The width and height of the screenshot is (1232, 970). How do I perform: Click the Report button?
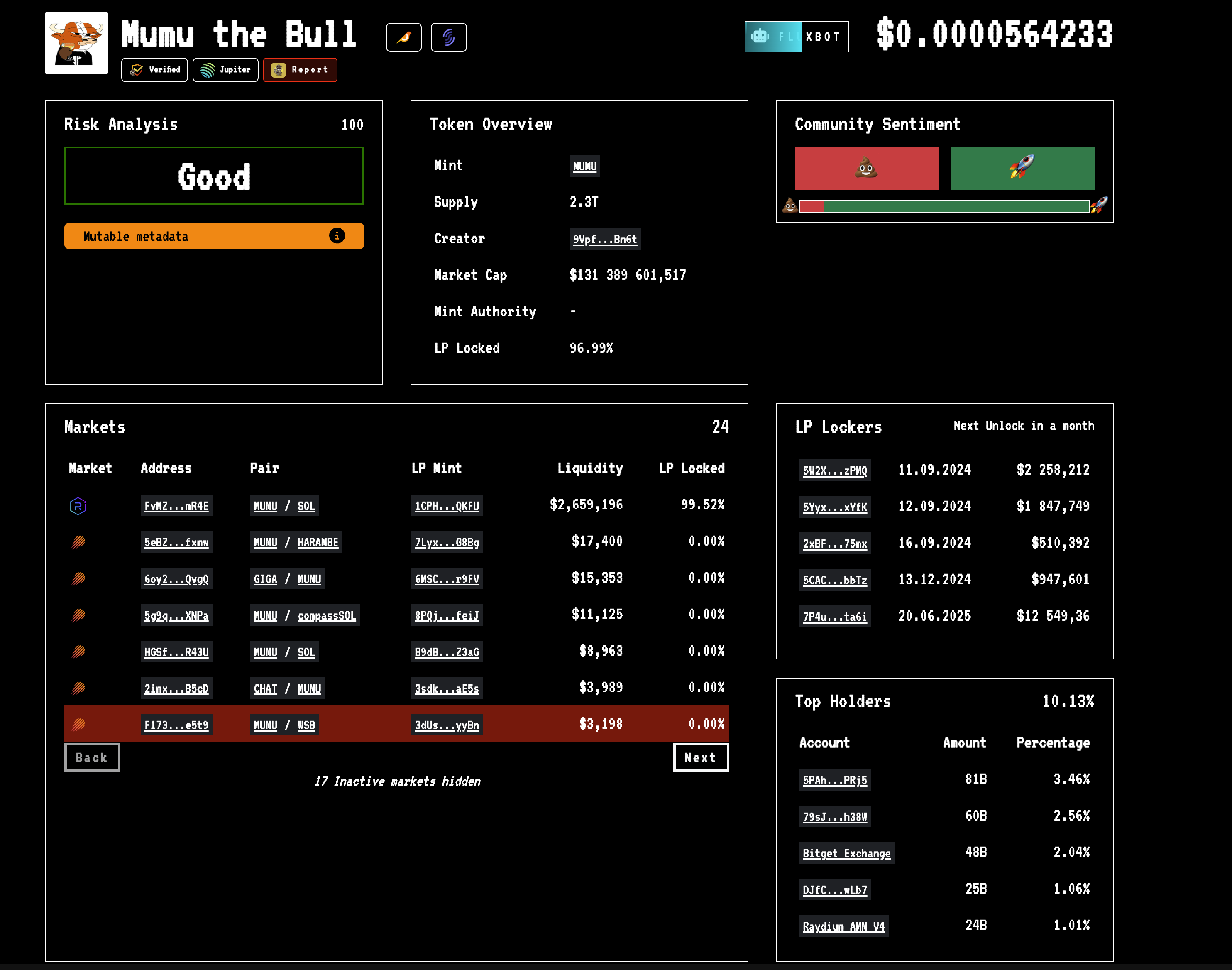[x=301, y=70]
